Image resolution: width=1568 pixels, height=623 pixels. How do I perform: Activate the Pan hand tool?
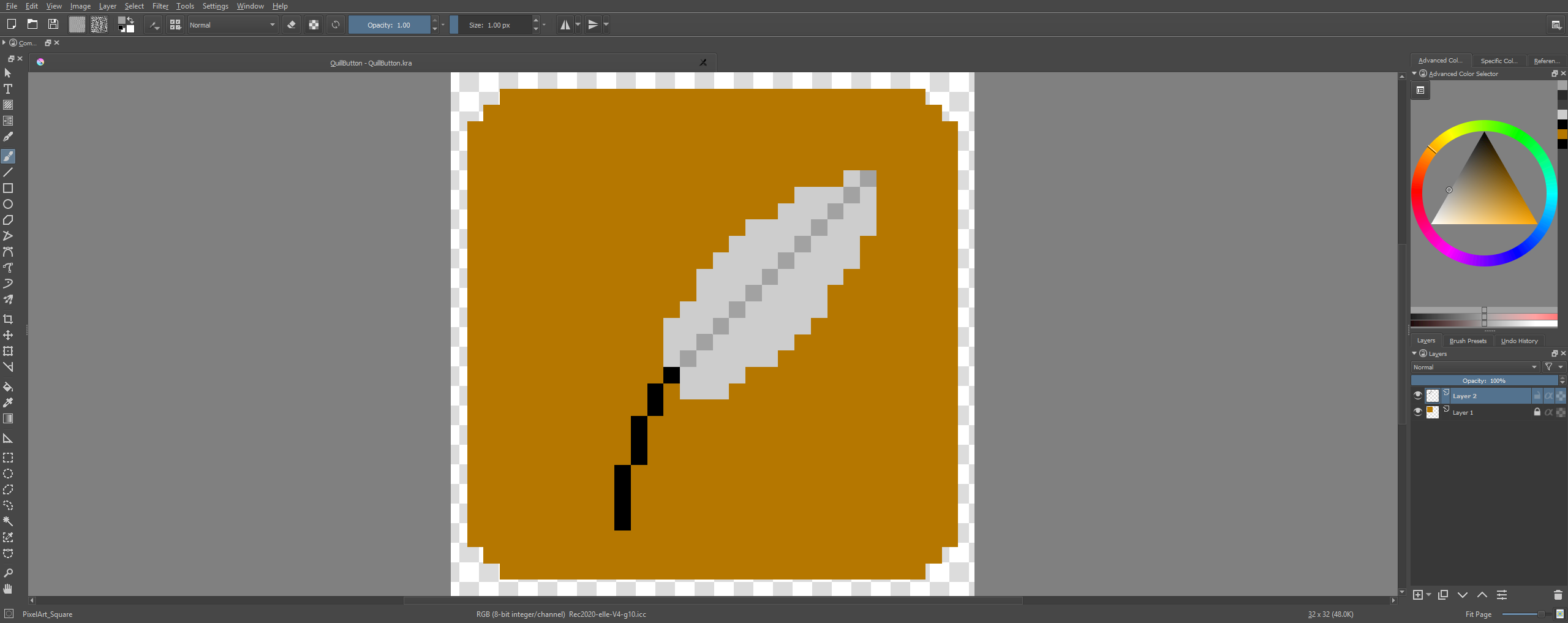pos(8,589)
